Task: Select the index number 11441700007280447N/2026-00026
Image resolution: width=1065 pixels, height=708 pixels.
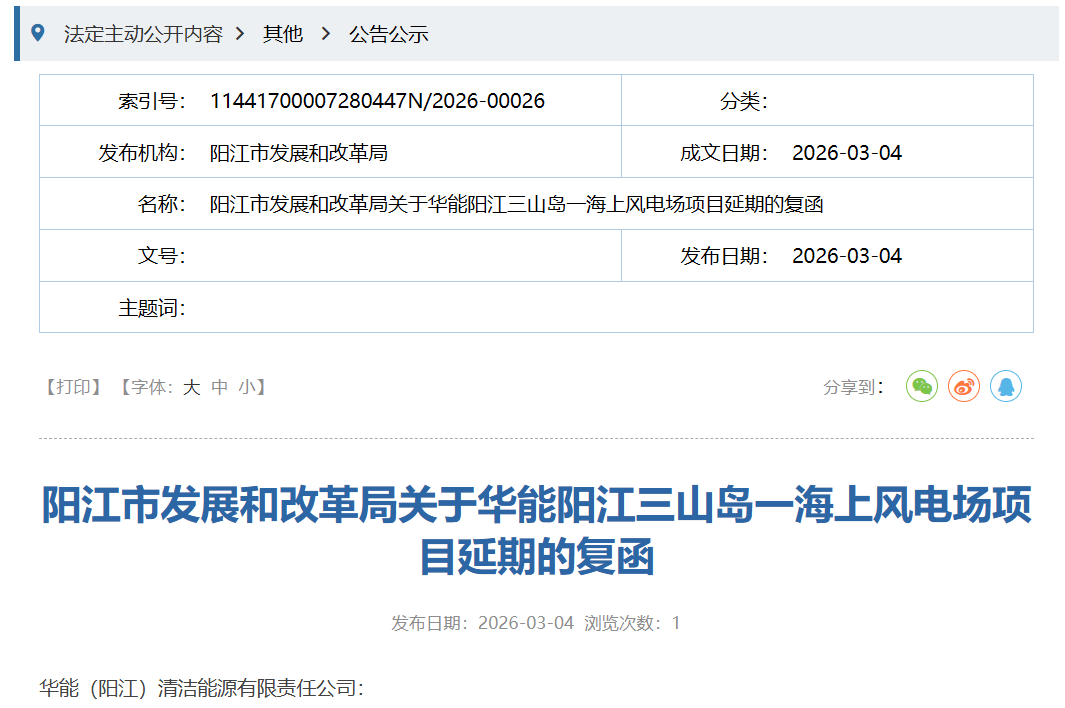Action: 377,101
